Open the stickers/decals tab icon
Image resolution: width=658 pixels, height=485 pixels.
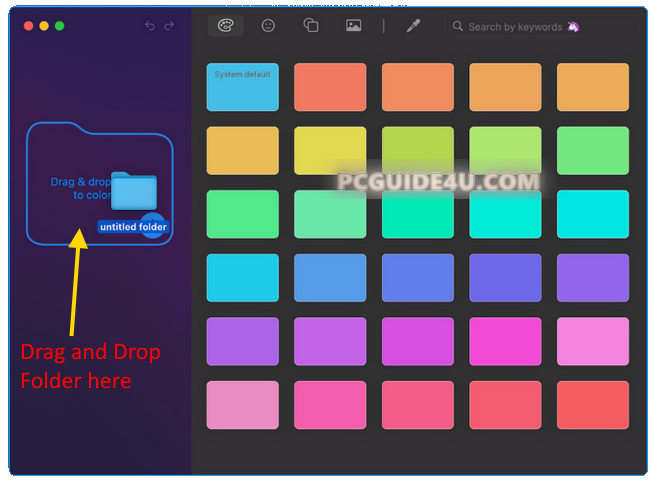[x=310, y=26]
